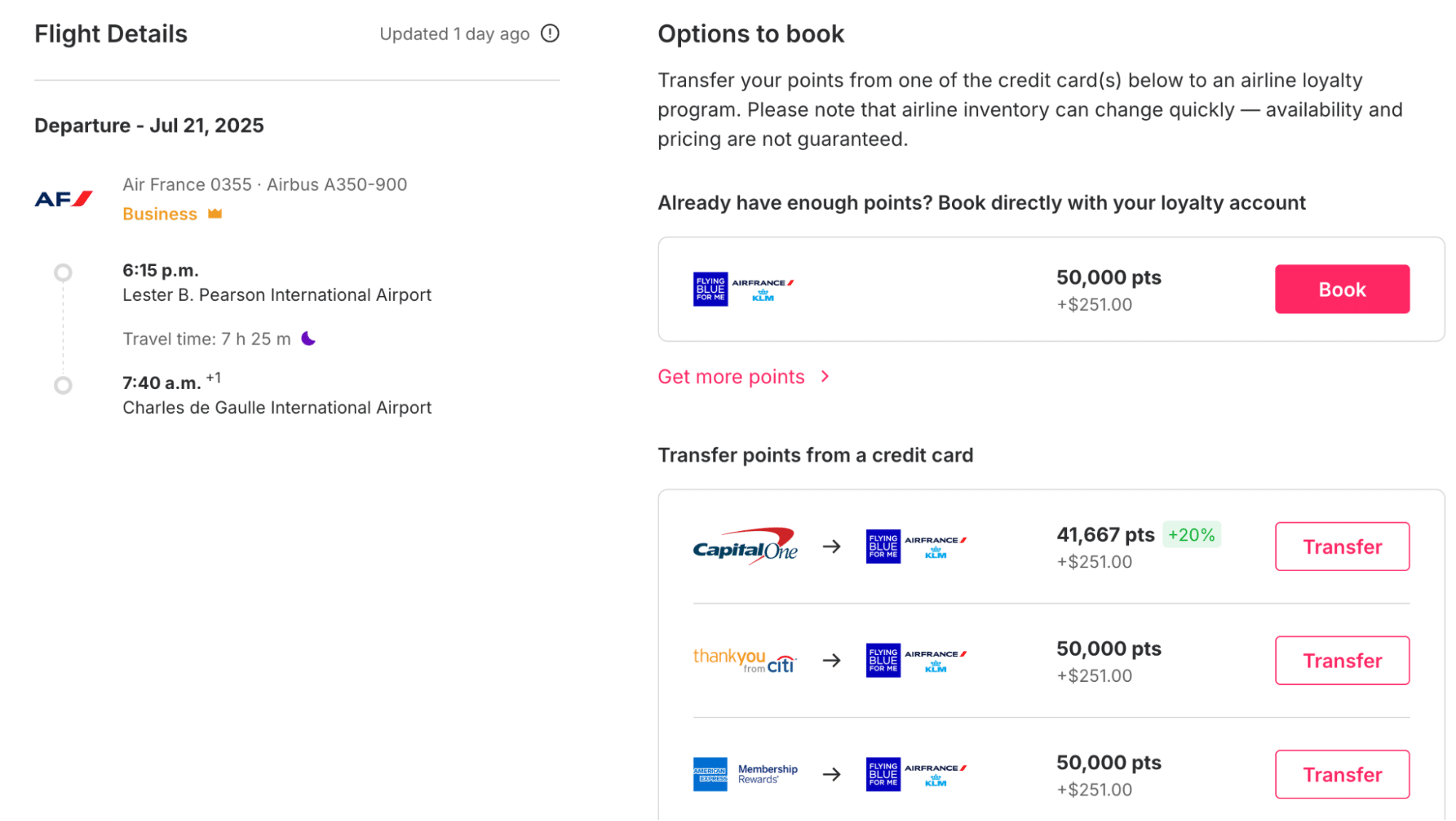Image resolution: width=1456 pixels, height=821 pixels.
Task: Click the Business class crown icon
Action: pyautogui.click(x=215, y=213)
